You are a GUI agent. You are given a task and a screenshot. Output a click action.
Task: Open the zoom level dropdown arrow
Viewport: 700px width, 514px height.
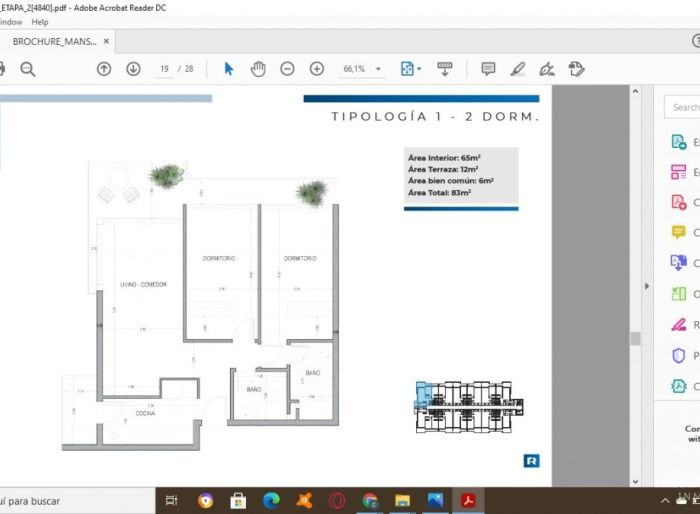point(378,69)
